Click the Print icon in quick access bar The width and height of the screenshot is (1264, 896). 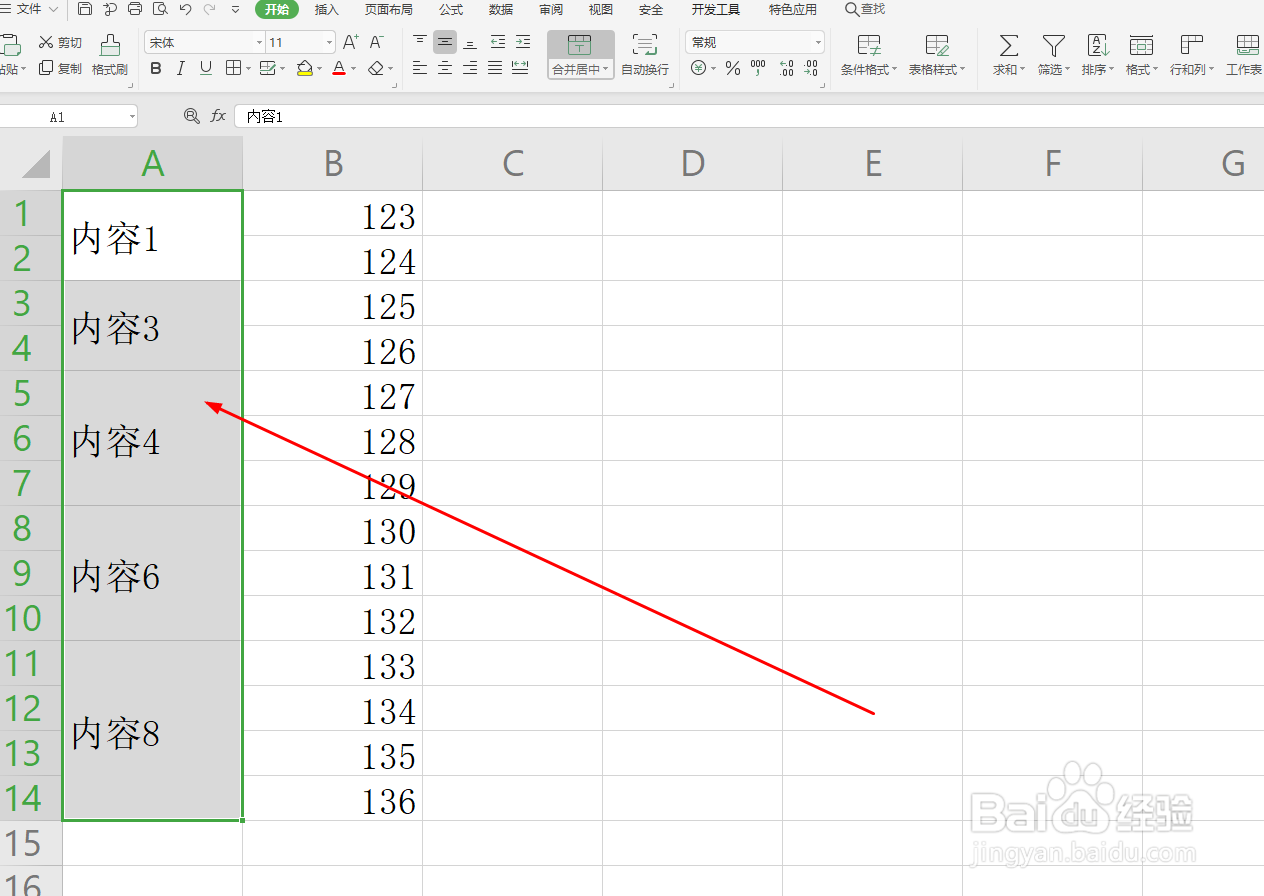[135, 9]
